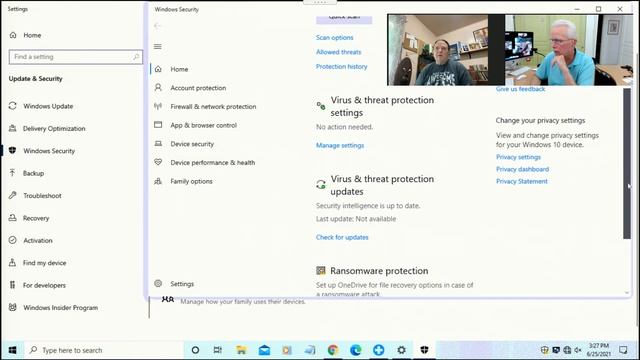Click the Scan options link

click(334, 38)
